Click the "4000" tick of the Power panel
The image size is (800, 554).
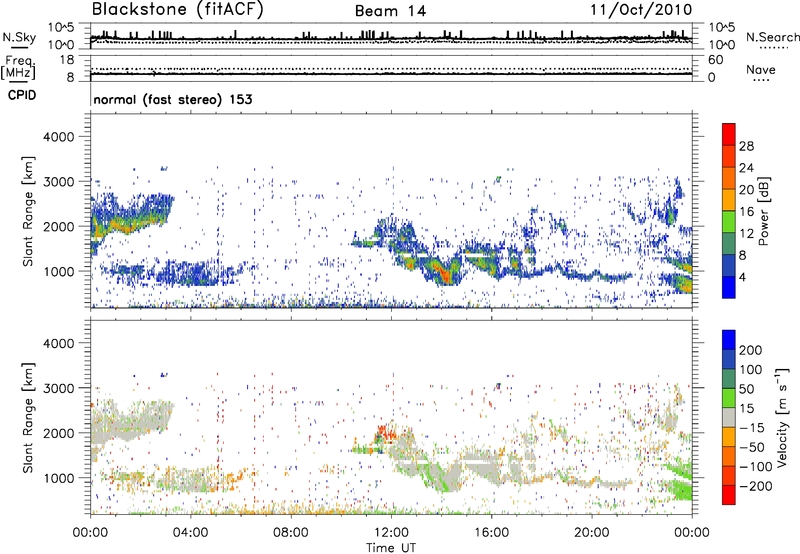point(58,137)
